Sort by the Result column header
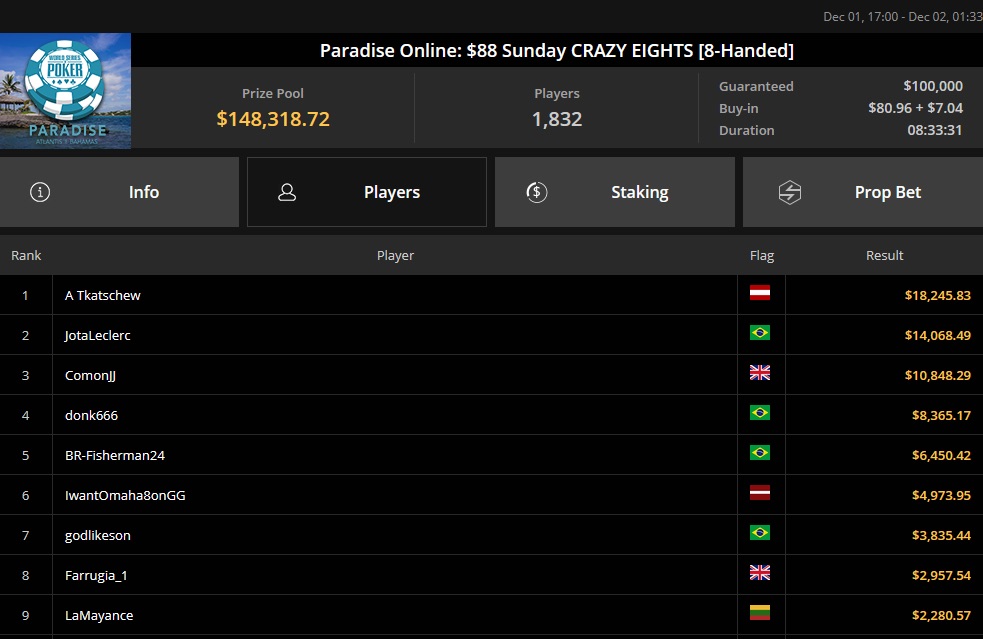The image size is (983, 639). coord(884,256)
